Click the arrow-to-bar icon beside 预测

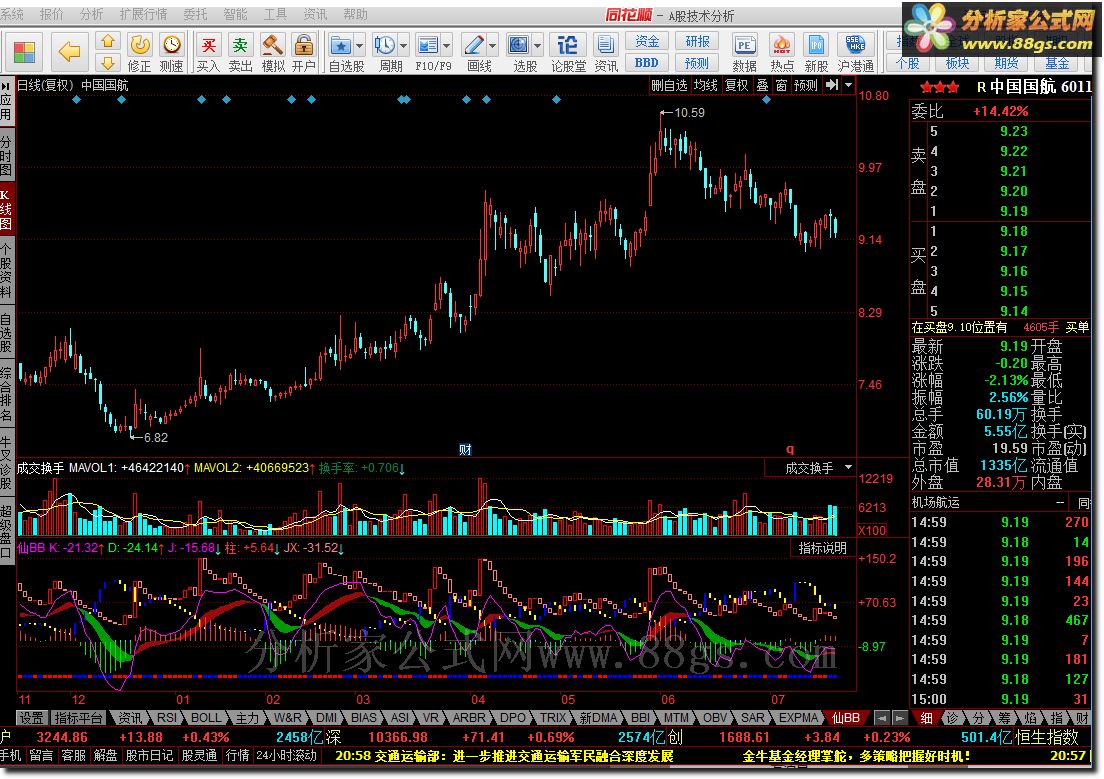(x=832, y=85)
